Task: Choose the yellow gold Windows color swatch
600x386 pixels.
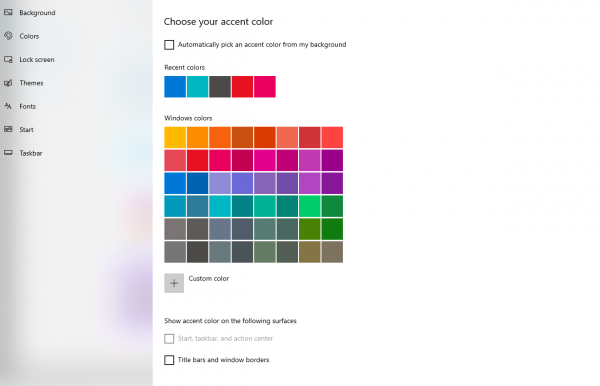Action: tap(175, 137)
